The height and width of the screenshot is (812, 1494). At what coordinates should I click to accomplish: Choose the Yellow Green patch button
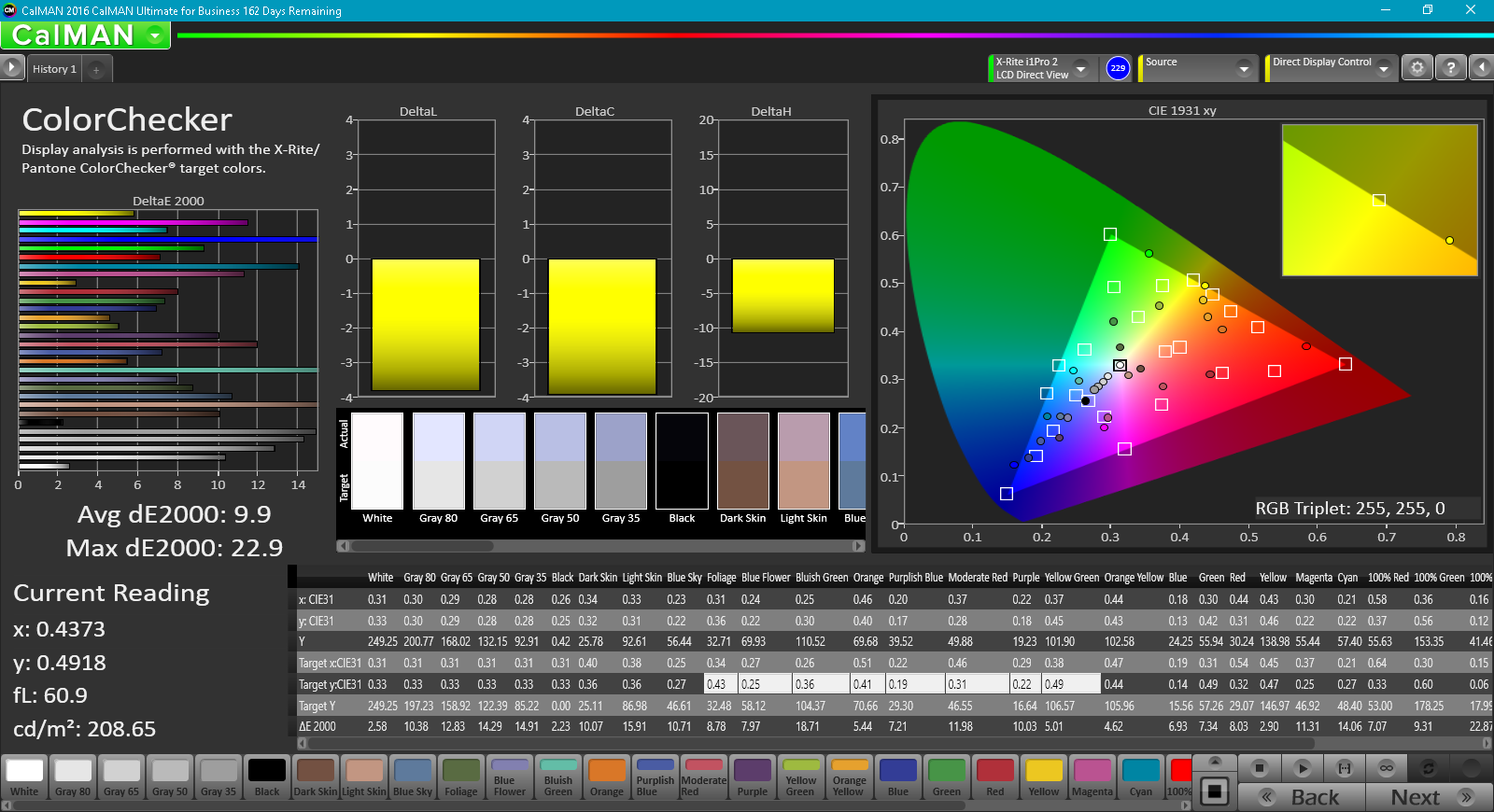pos(801,777)
